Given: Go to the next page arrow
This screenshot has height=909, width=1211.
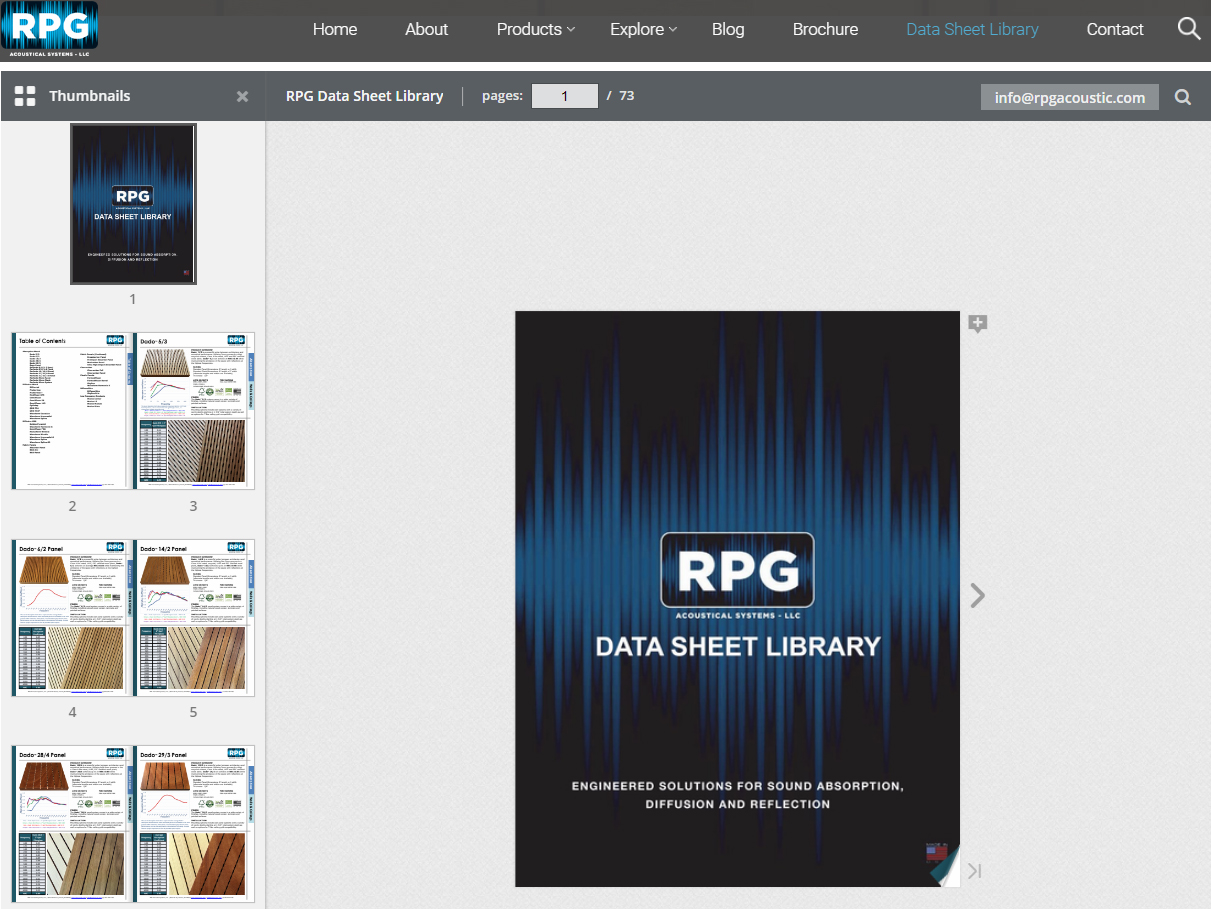Looking at the screenshot, I should click(977, 596).
